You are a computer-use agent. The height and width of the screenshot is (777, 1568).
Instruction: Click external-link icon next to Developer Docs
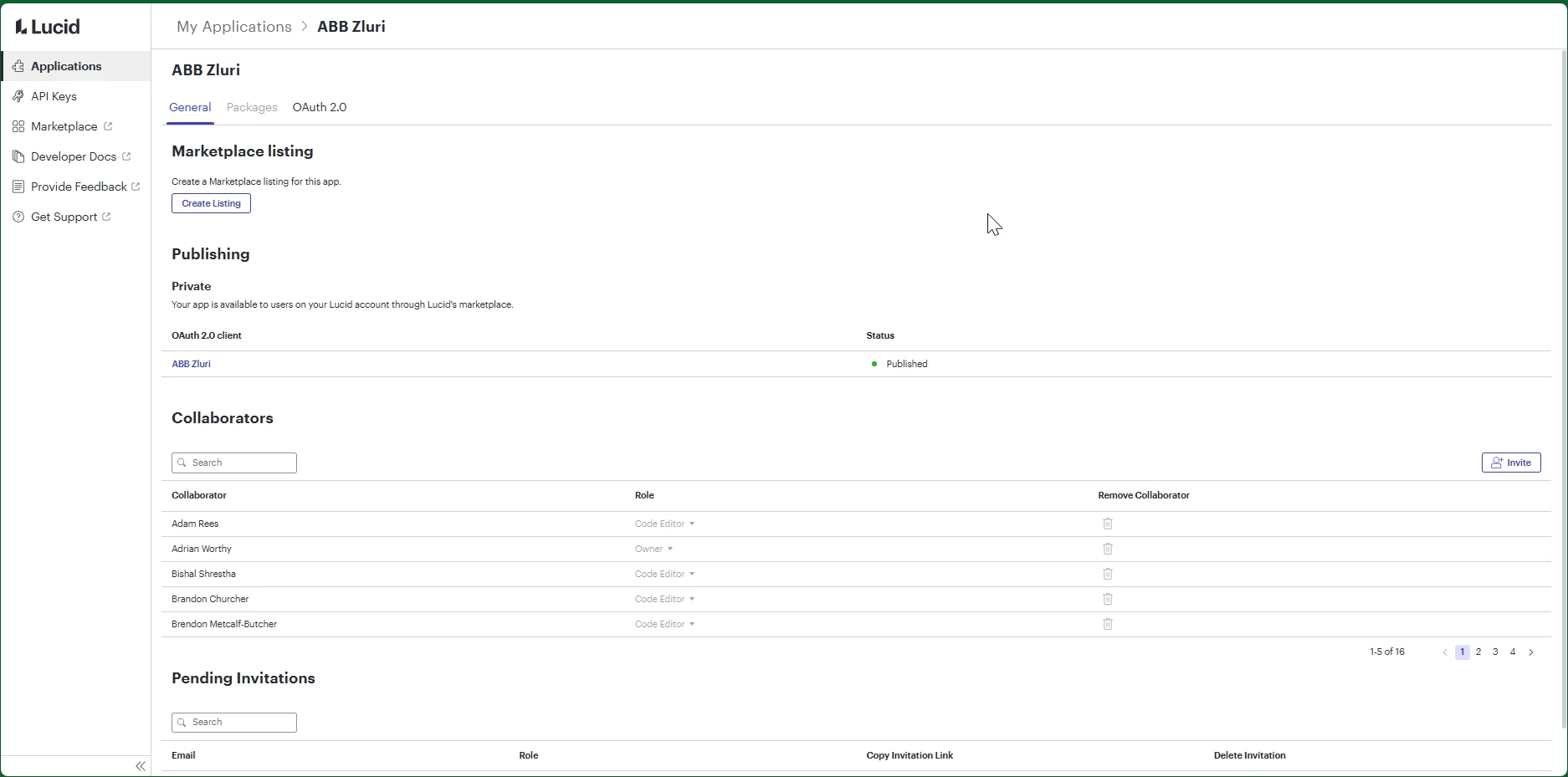[126, 156]
